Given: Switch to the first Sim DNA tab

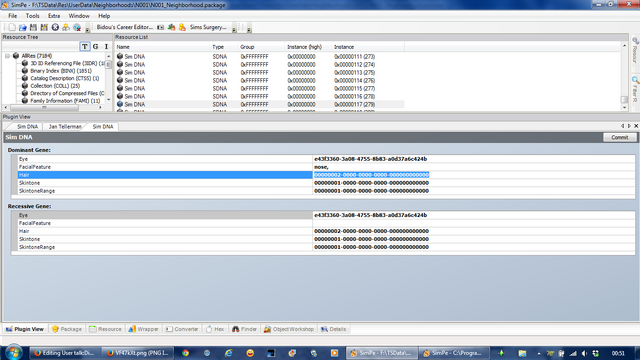Looking at the screenshot, I should pyautogui.click(x=27, y=127).
